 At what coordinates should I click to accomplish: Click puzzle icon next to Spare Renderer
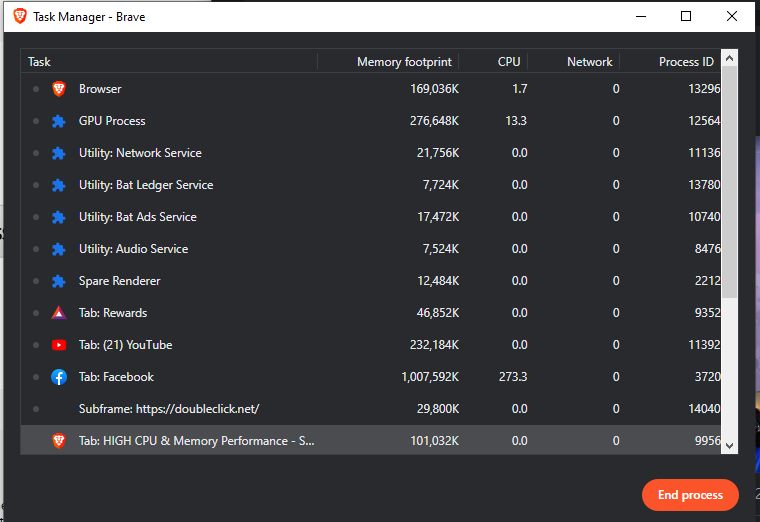click(59, 281)
